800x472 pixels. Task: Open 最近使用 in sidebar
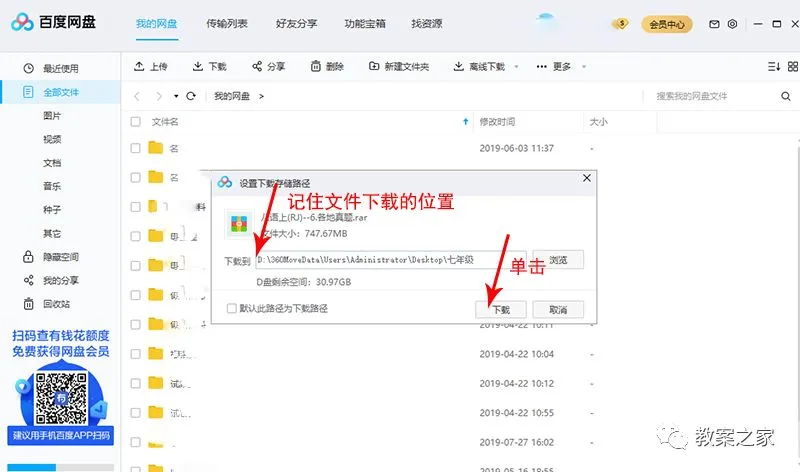60,68
